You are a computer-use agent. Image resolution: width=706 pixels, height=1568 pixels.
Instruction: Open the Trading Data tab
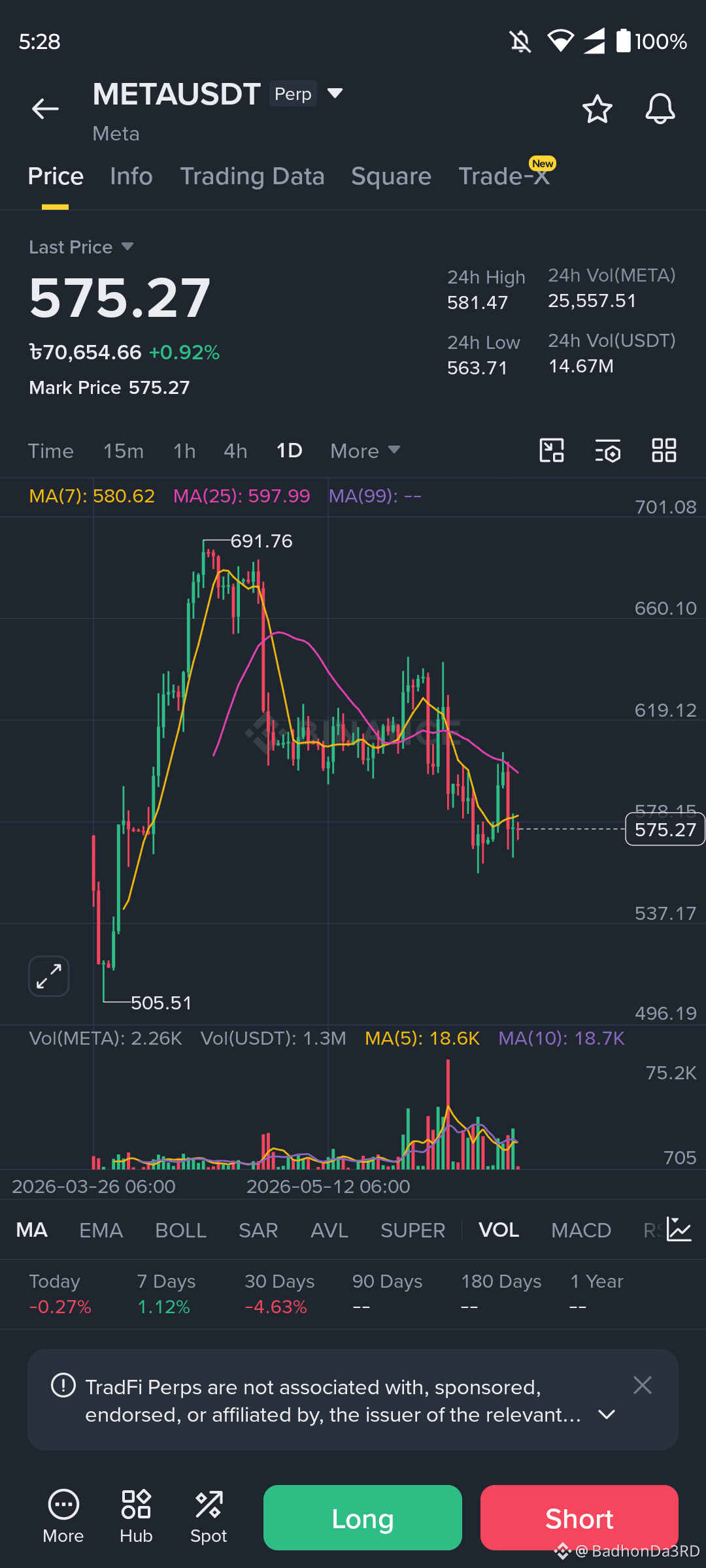[x=252, y=176]
